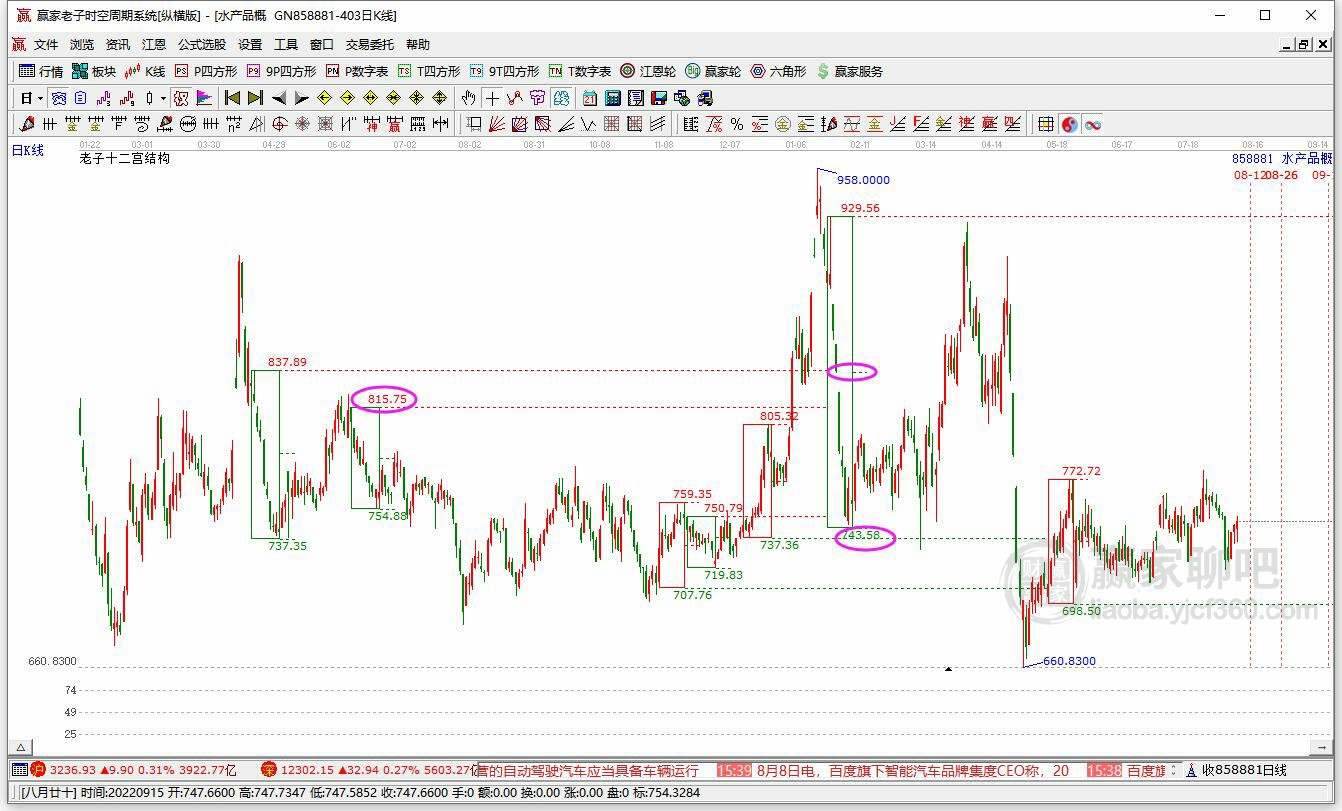1342x811 pixels.
Task: Open the T四方形 tool
Action: [x=429, y=71]
